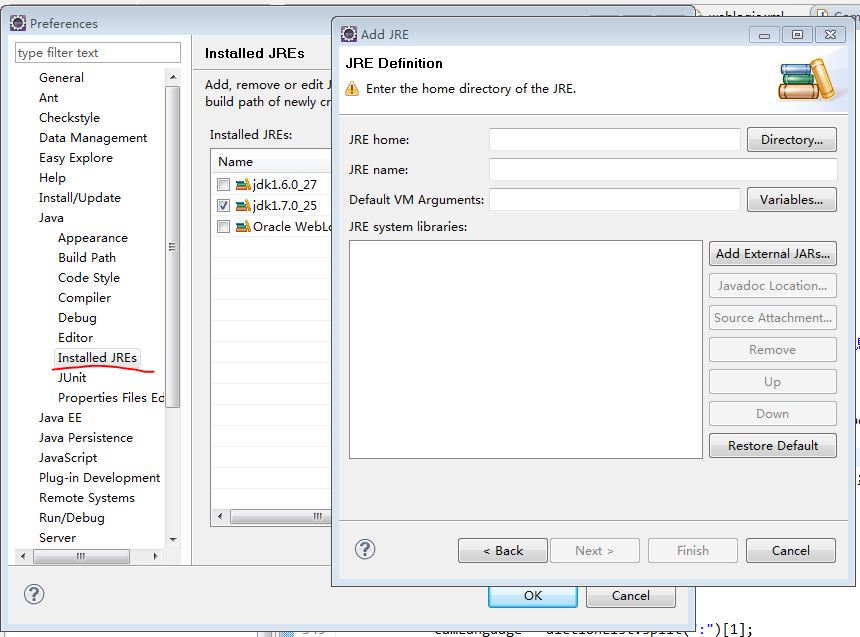Click the Restore Default button
Screen dimensions: 860x637
point(772,446)
